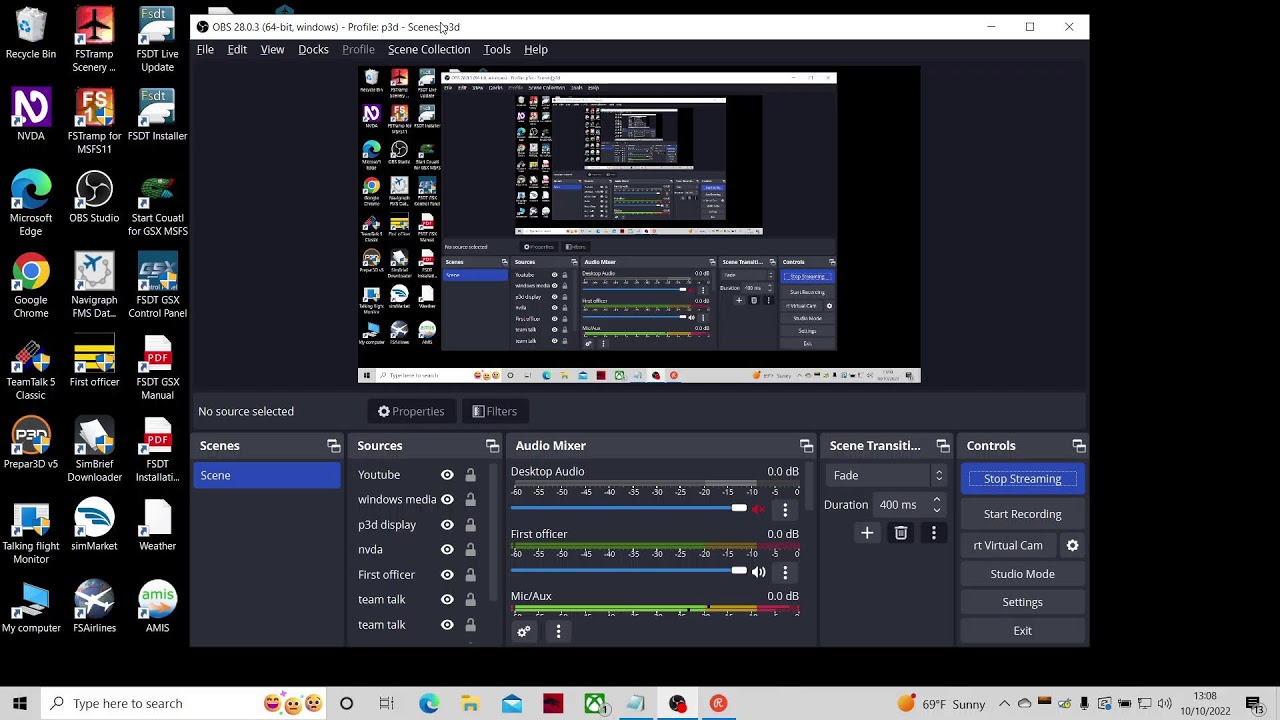The width and height of the screenshot is (1280, 720).
Task: Click Start Recording button
Action: tap(1022, 514)
